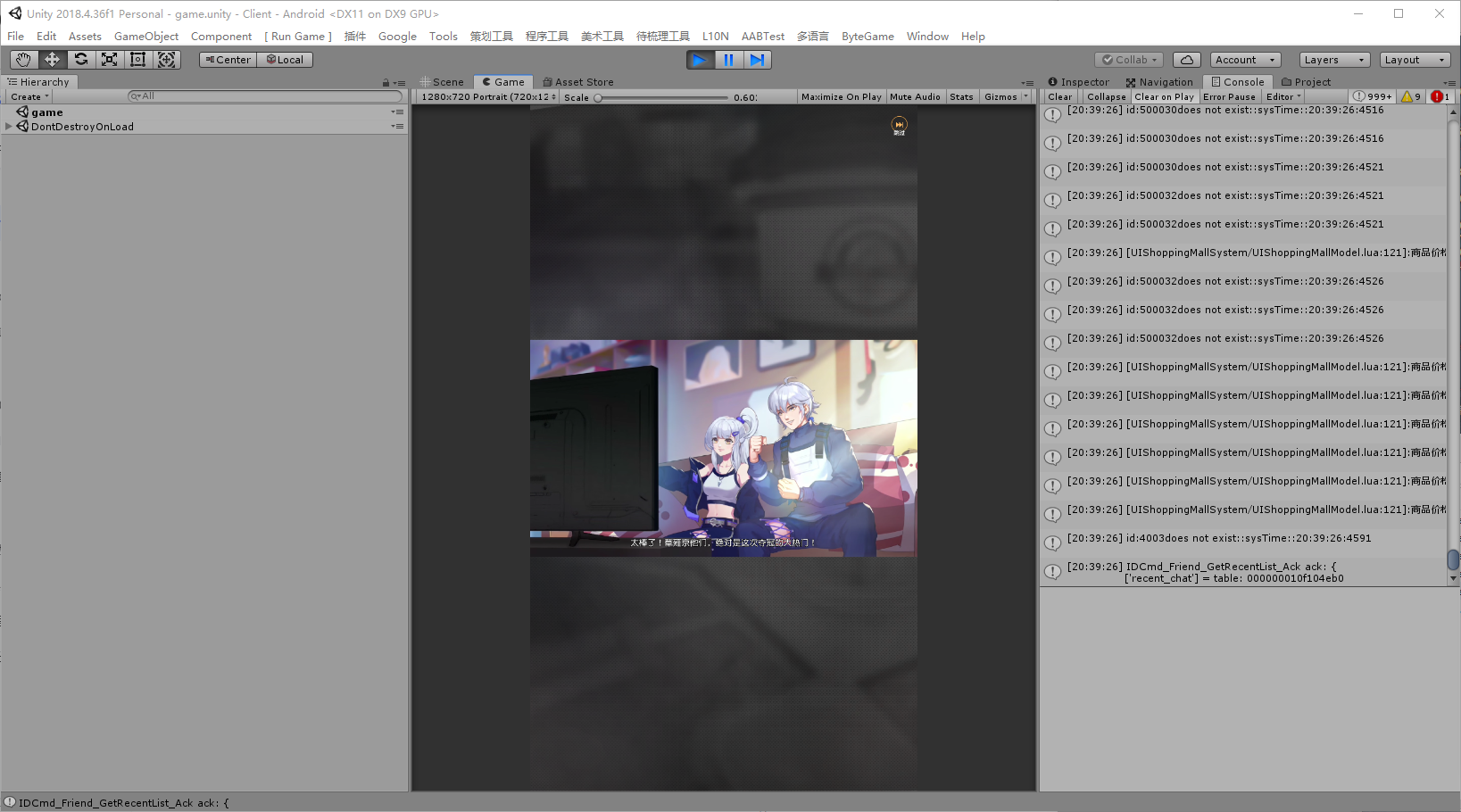Click the Game view Scale slider
Screen dimensions: 1461x812
coord(661,97)
